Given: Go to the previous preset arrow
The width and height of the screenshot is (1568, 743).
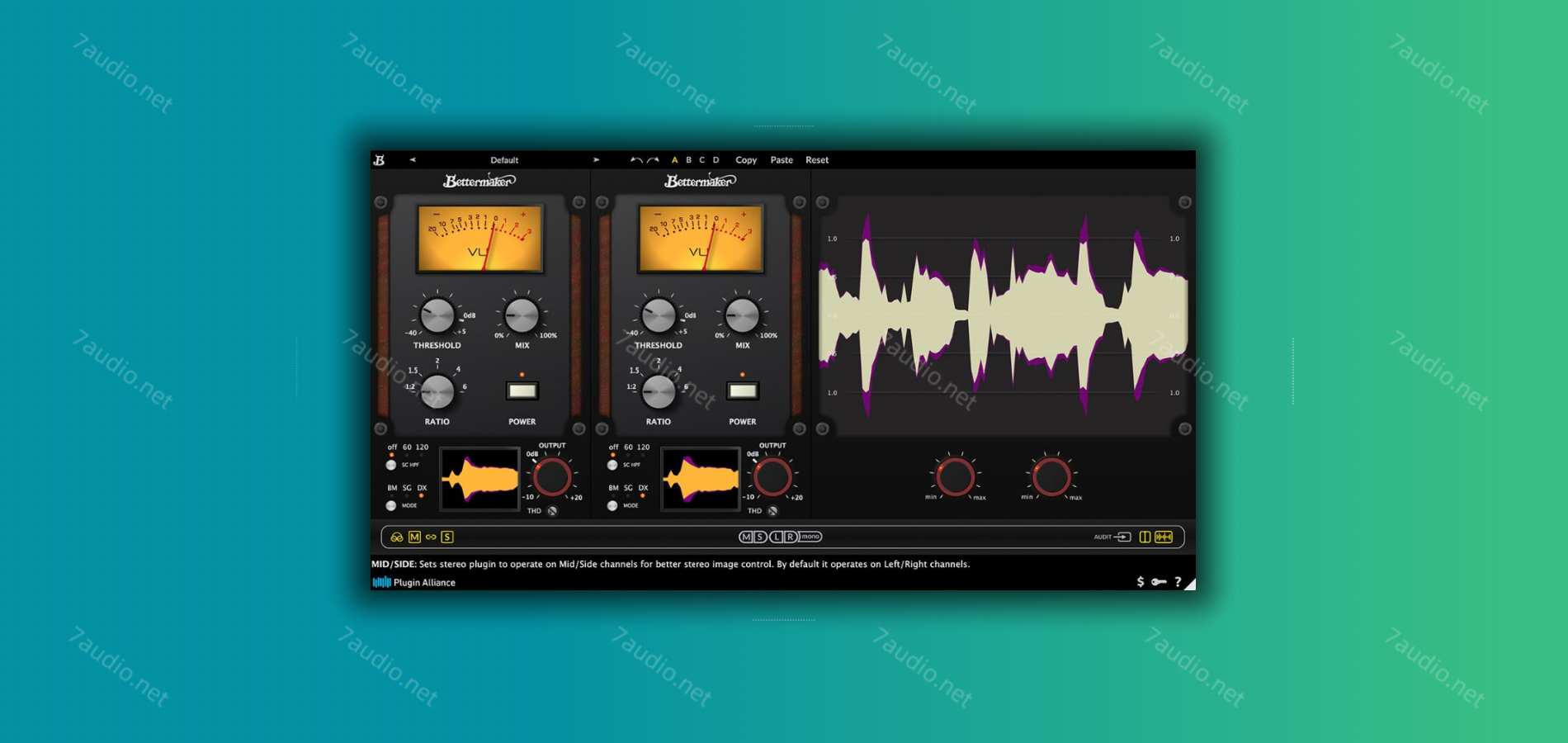Looking at the screenshot, I should 413,160.
